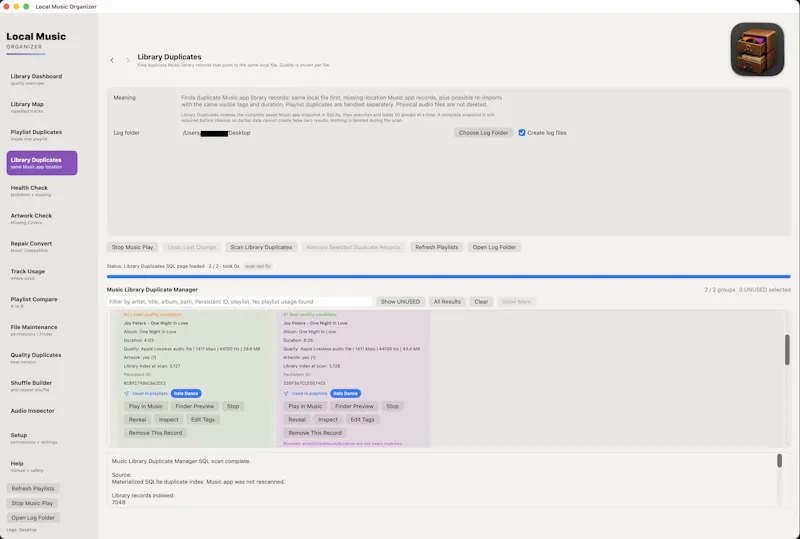The height and width of the screenshot is (539, 800).
Task: Go to File Maintenance section
Action: (42, 330)
